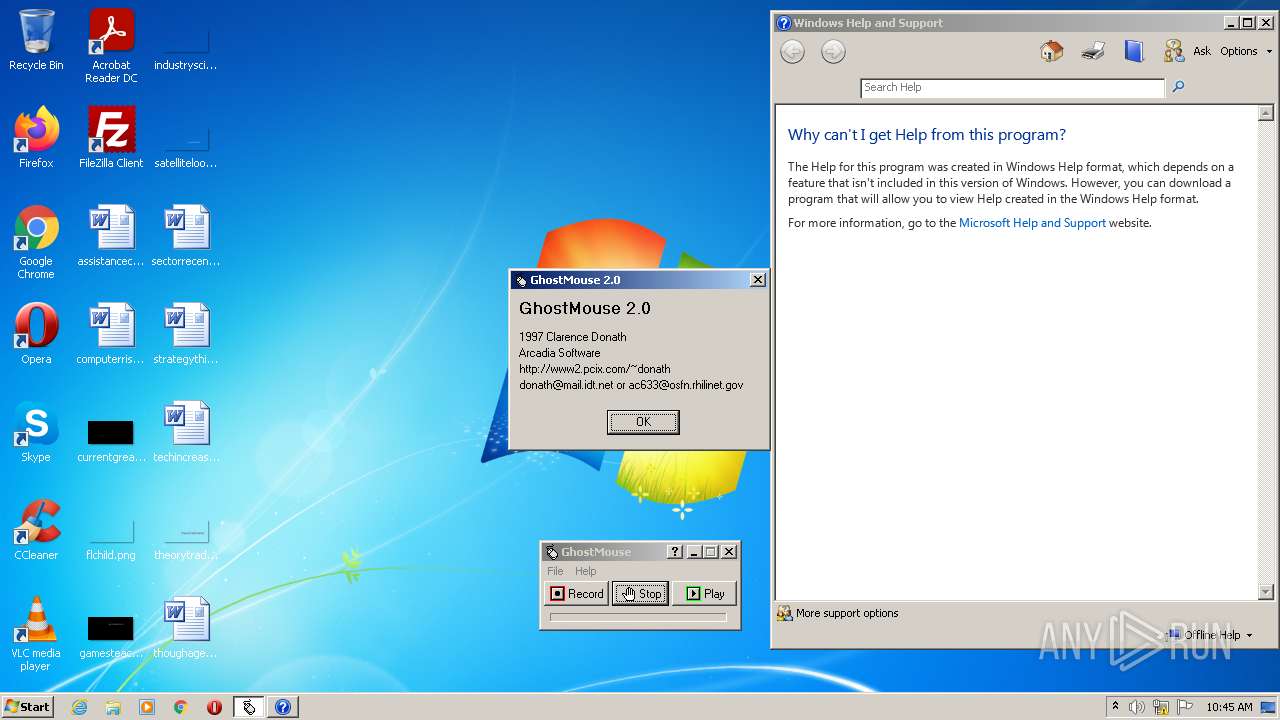Select the FileZilla Client icon
The image size is (1280, 720).
click(111, 138)
